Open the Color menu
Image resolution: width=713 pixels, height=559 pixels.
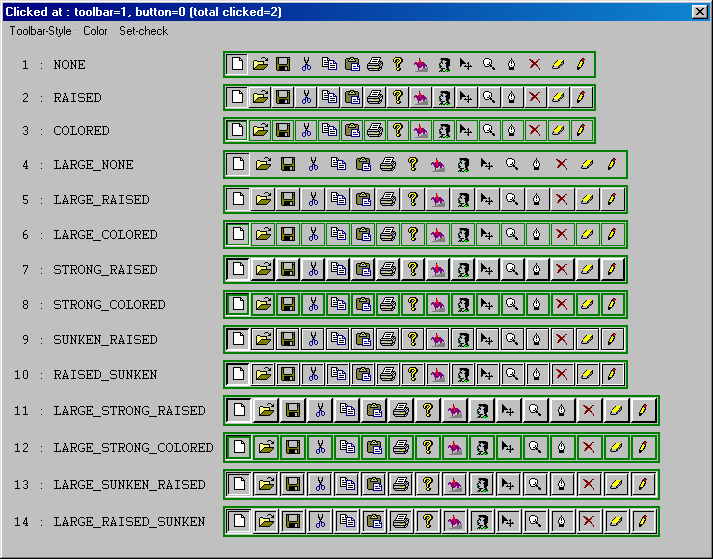coord(95,31)
